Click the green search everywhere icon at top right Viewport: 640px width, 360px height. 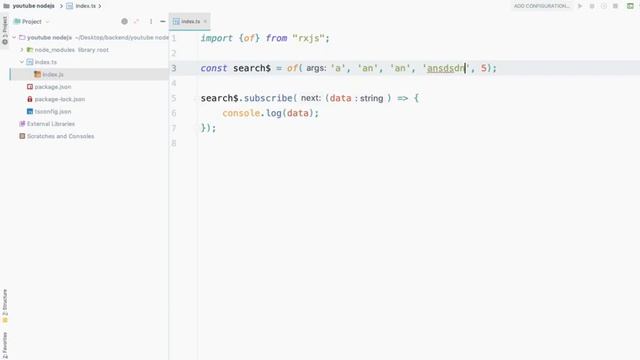[630, 6]
